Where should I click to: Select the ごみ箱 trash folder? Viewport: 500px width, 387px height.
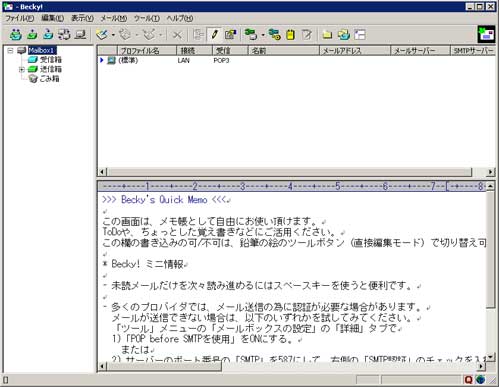click(49, 79)
